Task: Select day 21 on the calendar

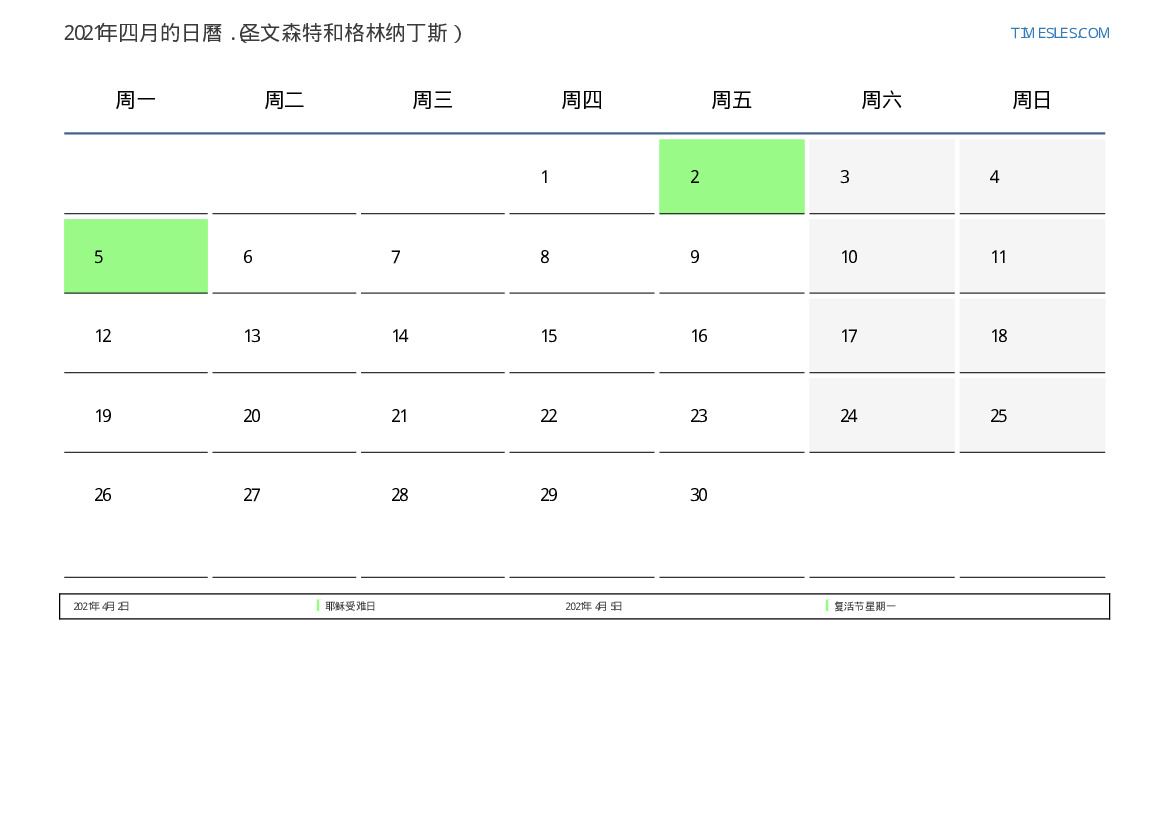Action: (432, 415)
